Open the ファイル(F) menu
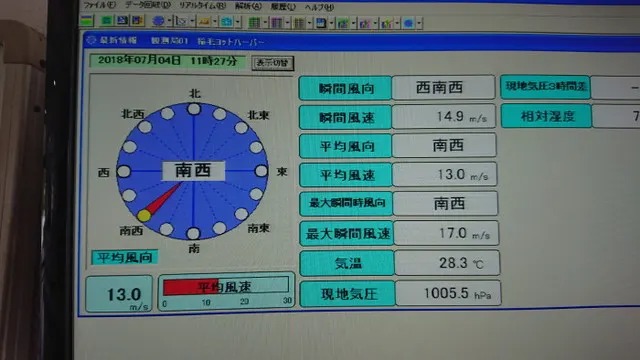The height and width of the screenshot is (360, 640). 99,5
